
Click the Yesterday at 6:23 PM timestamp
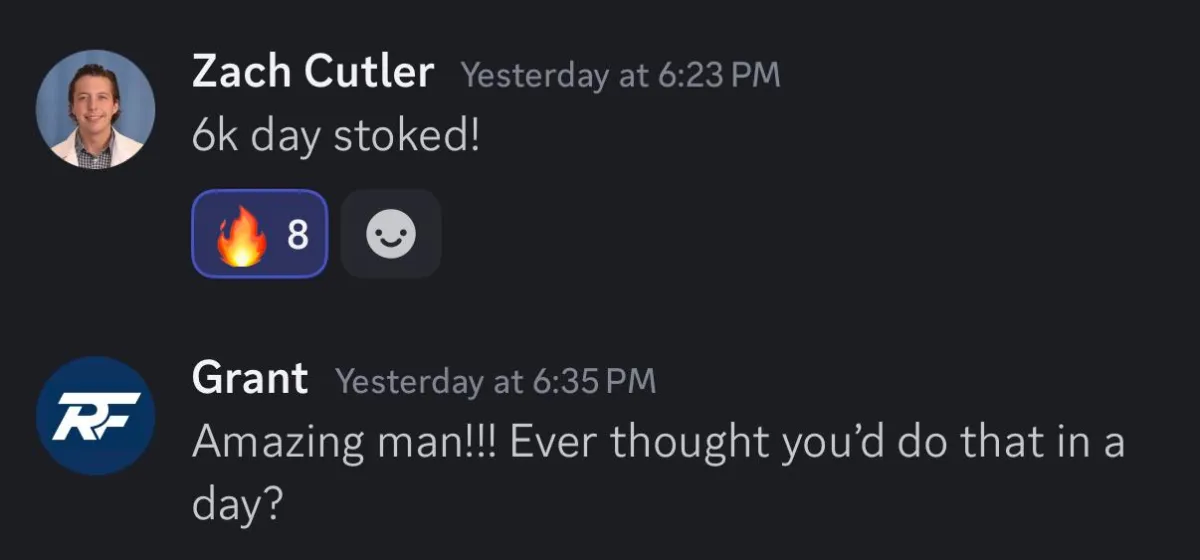click(x=619, y=76)
